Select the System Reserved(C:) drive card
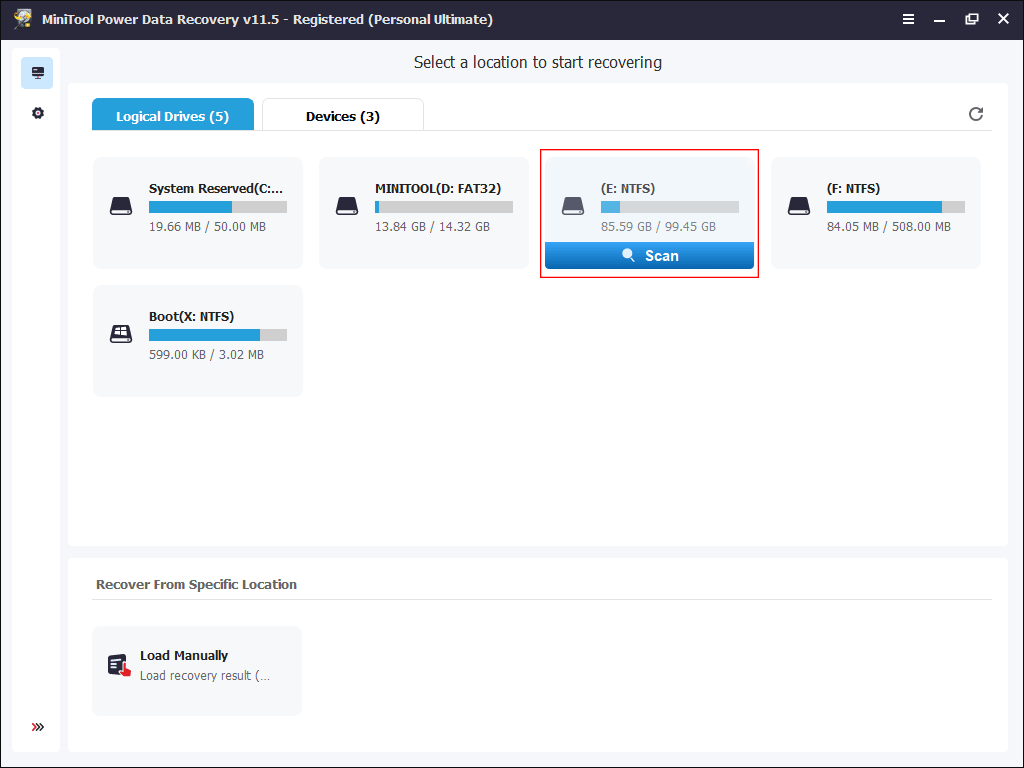This screenshot has width=1024, height=768. (x=198, y=213)
